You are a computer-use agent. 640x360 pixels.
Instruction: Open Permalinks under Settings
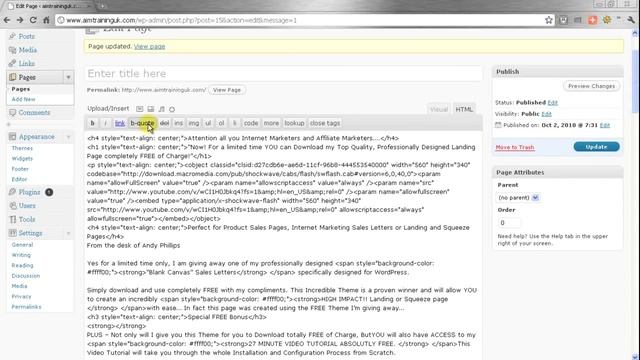(27, 307)
